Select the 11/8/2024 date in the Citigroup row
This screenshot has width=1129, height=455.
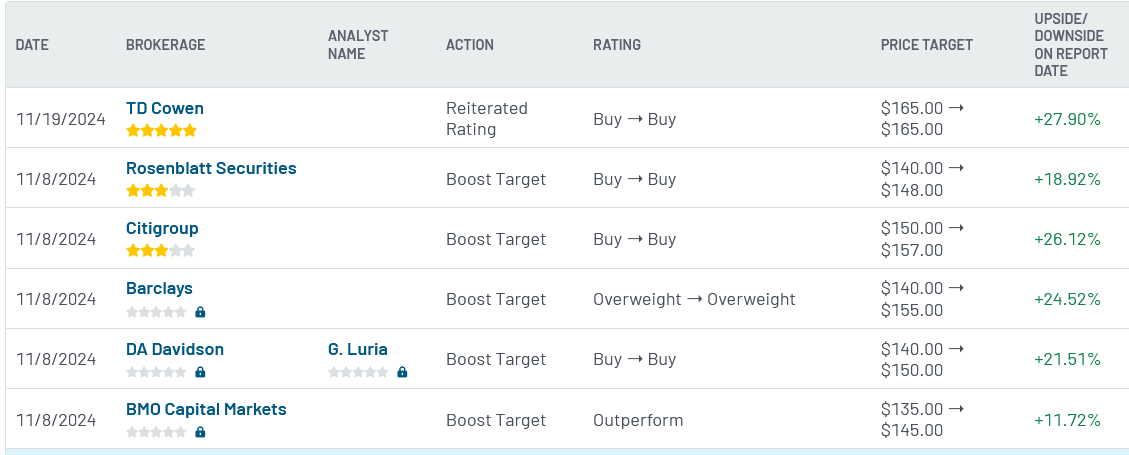click(x=56, y=239)
